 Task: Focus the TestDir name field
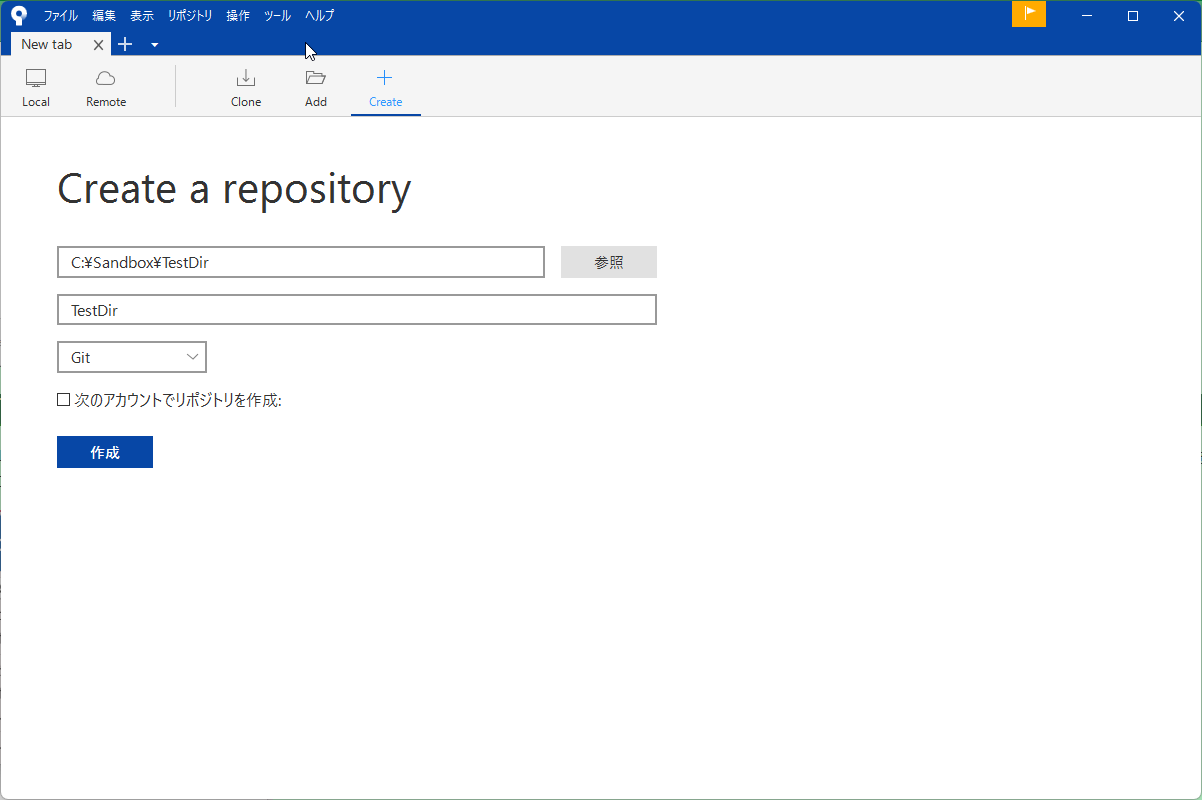coord(357,310)
